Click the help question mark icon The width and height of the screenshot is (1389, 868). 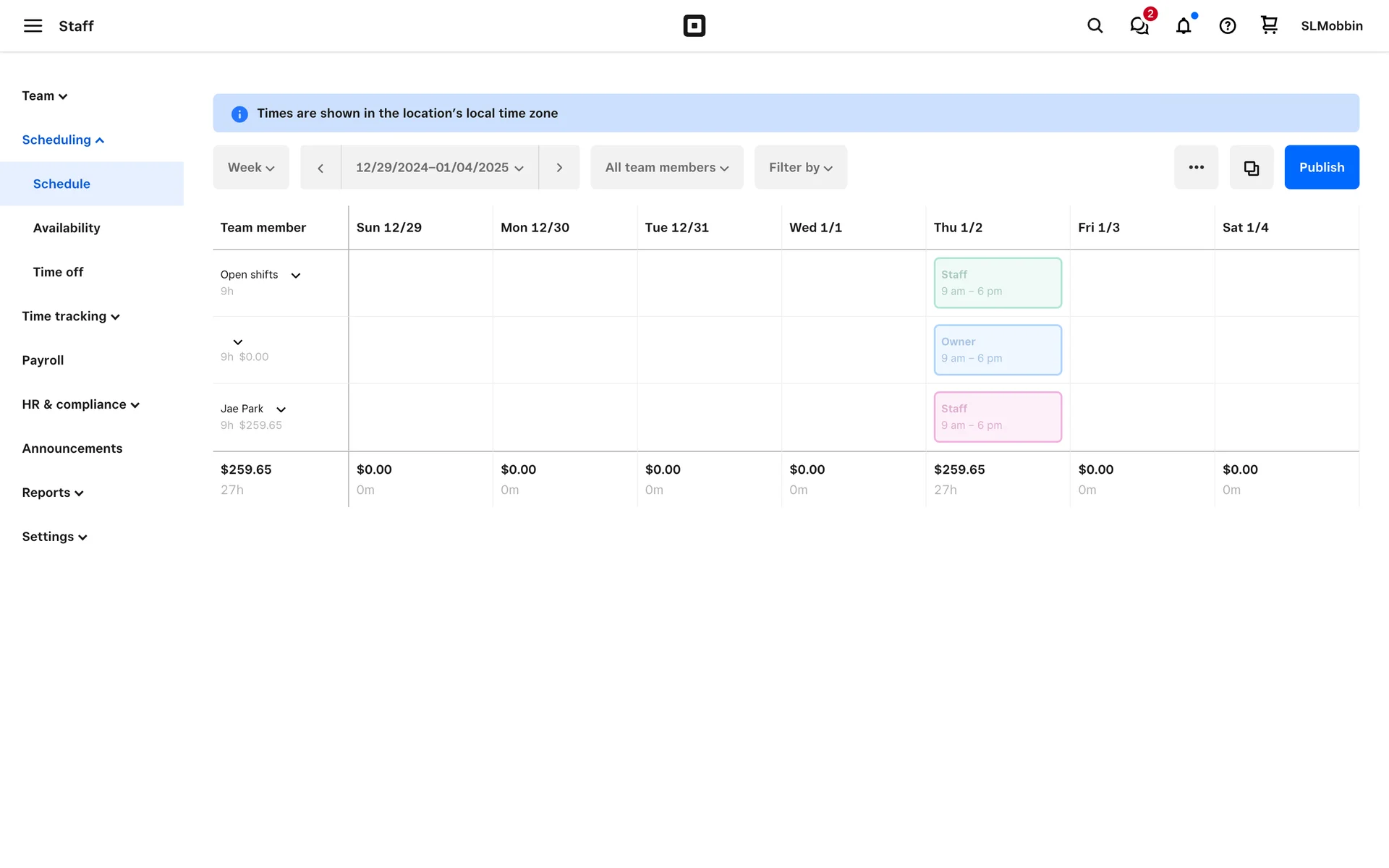pyautogui.click(x=1228, y=26)
